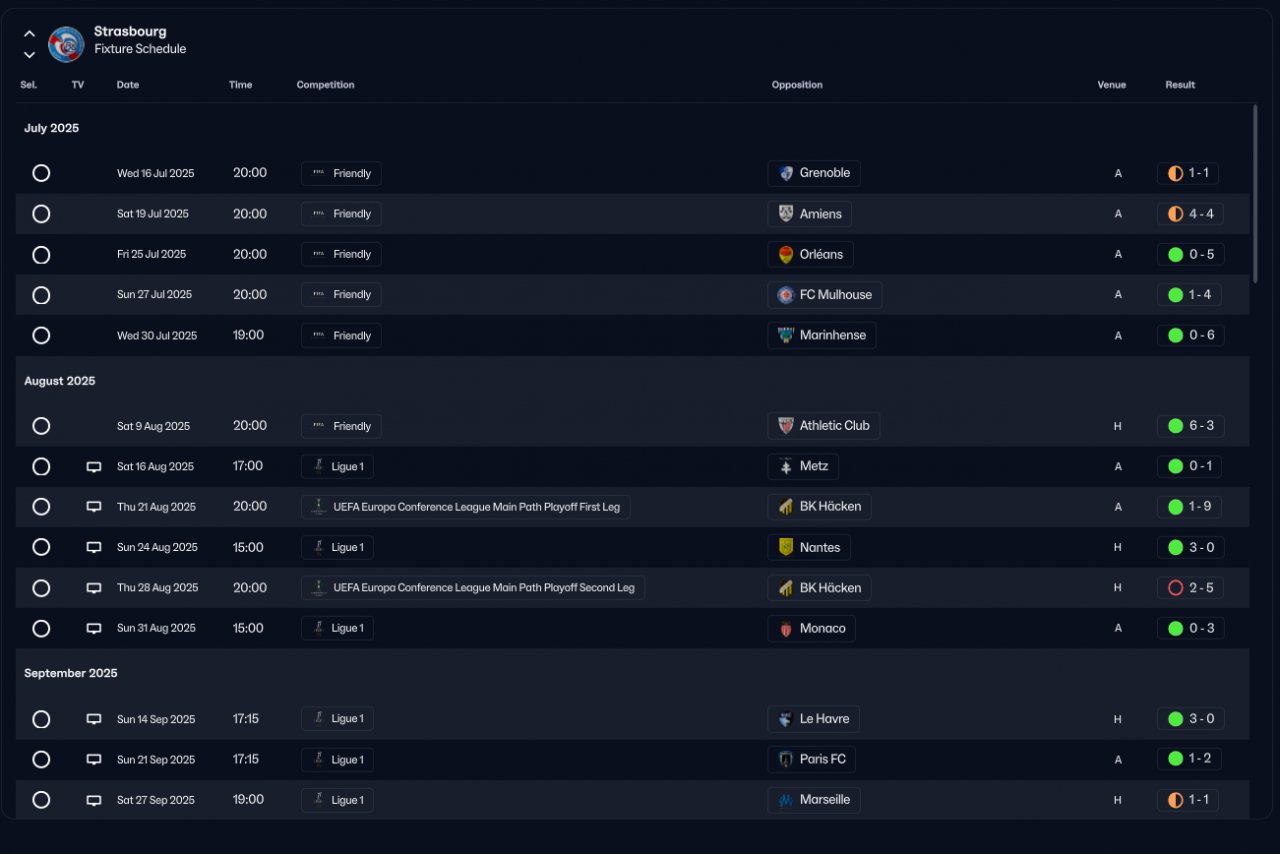The width and height of the screenshot is (1280, 854).
Task: Click the TV icon for the Le Havre match
Action: tap(94, 719)
